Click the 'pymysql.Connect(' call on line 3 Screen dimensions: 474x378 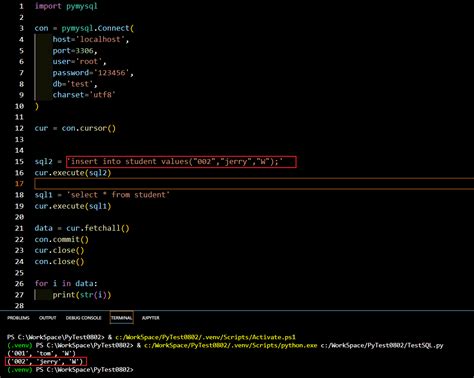[98, 28]
